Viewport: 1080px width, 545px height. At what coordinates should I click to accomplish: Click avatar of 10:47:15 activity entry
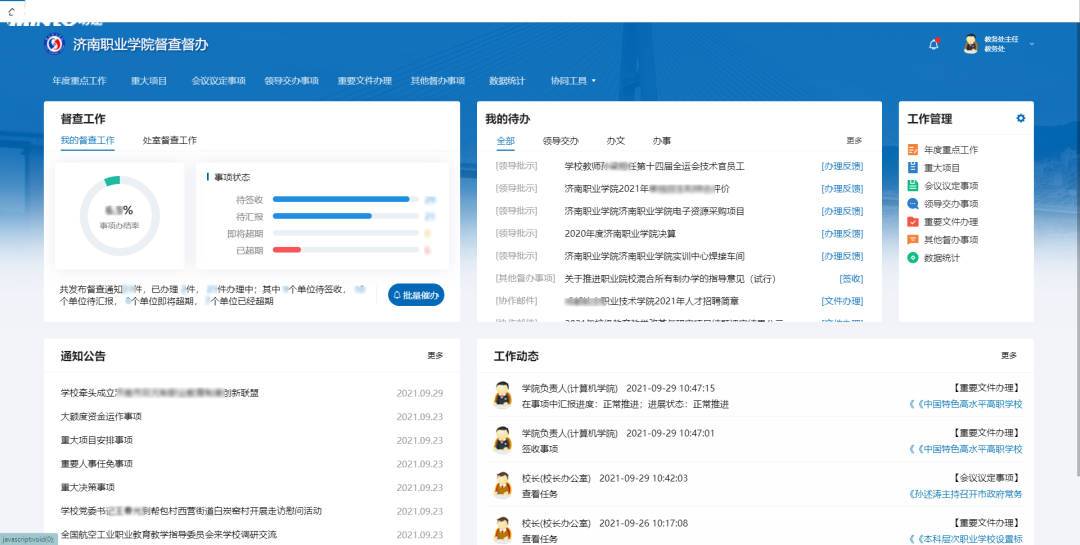click(x=502, y=395)
